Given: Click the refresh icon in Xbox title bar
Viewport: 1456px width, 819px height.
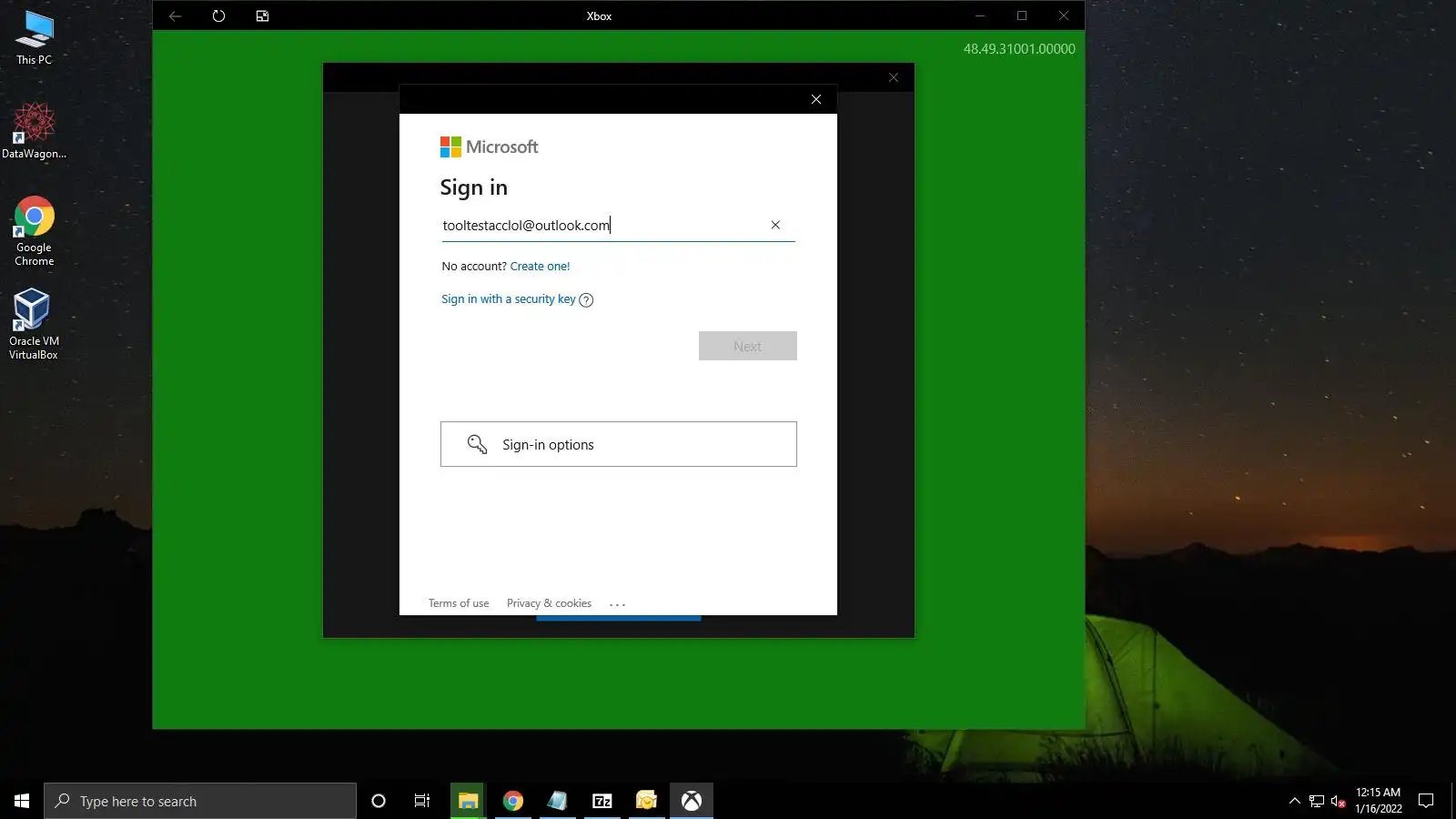Looking at the screenshot, I should coord(218,15).
